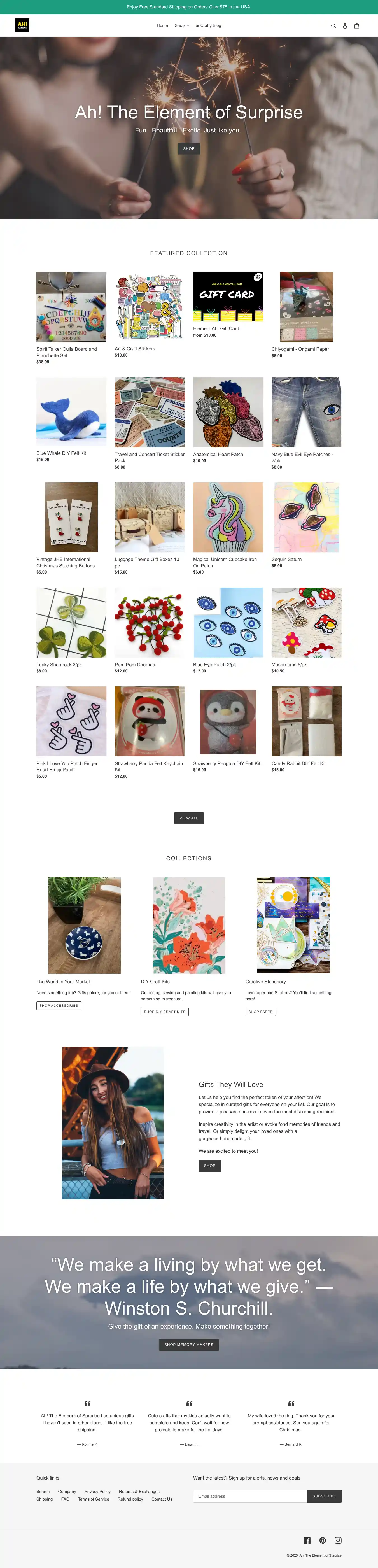Image resolution: width=378 pixels, height=1568 pixels.
Task: Open the shopping cart bag icon
Action: pos(357,25)
